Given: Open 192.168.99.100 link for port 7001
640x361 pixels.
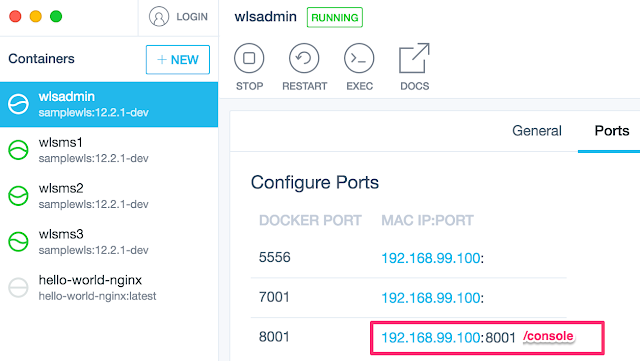Looking at the screenshot, I should click(x=430, y=298).
